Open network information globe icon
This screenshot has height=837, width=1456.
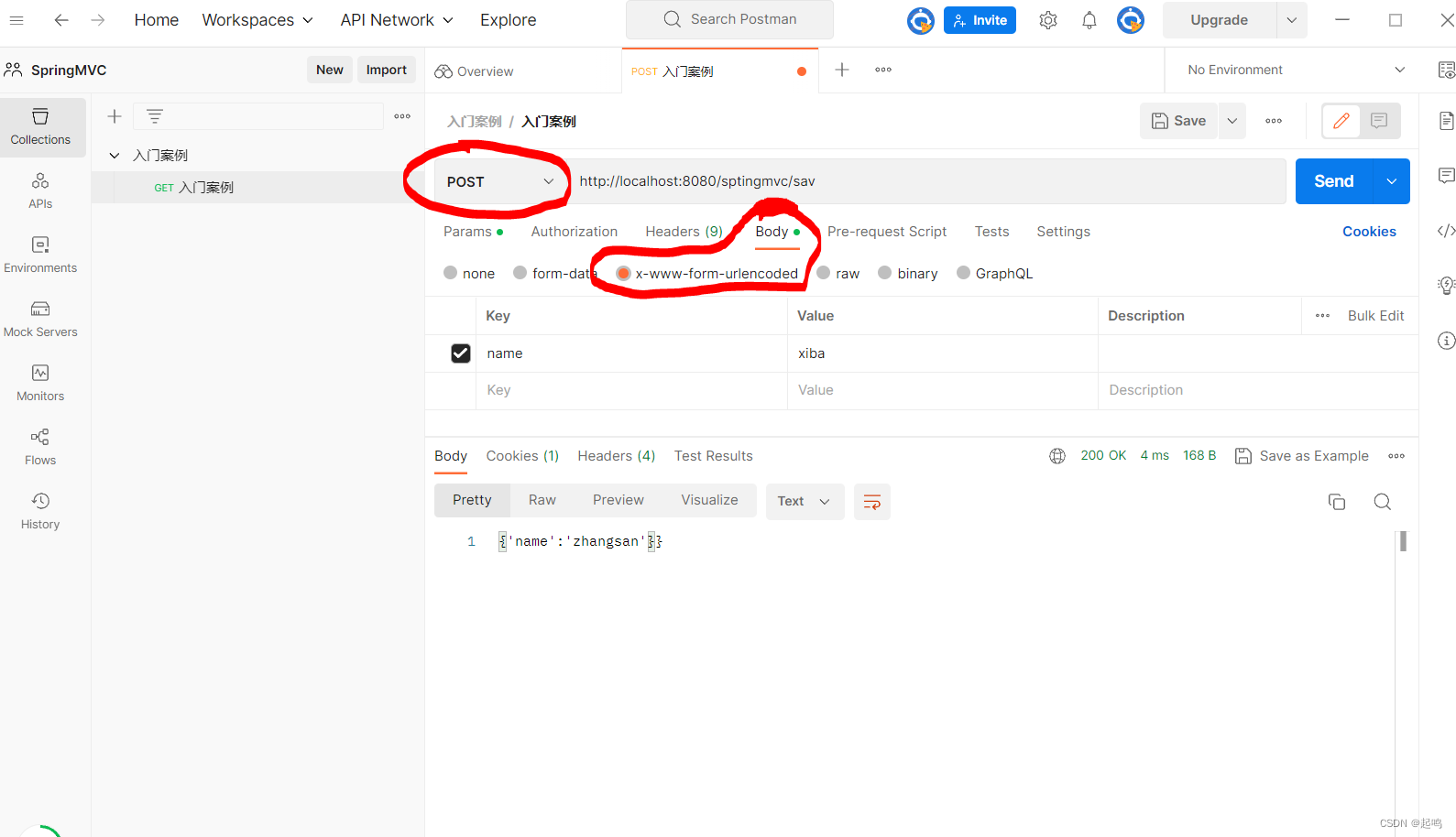1057,456
